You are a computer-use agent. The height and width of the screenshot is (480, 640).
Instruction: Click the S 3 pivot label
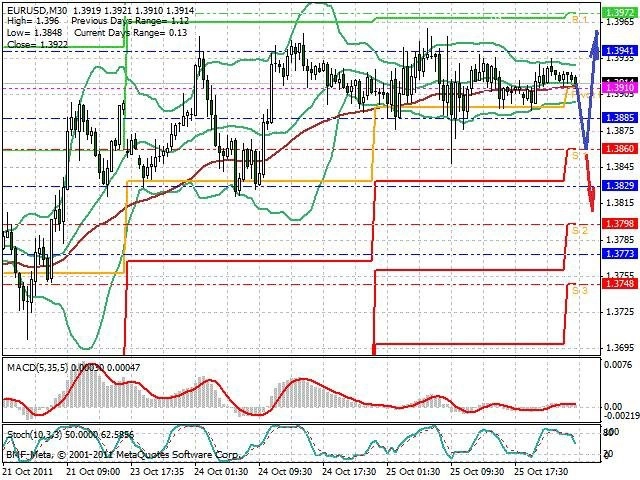(579, 291)
